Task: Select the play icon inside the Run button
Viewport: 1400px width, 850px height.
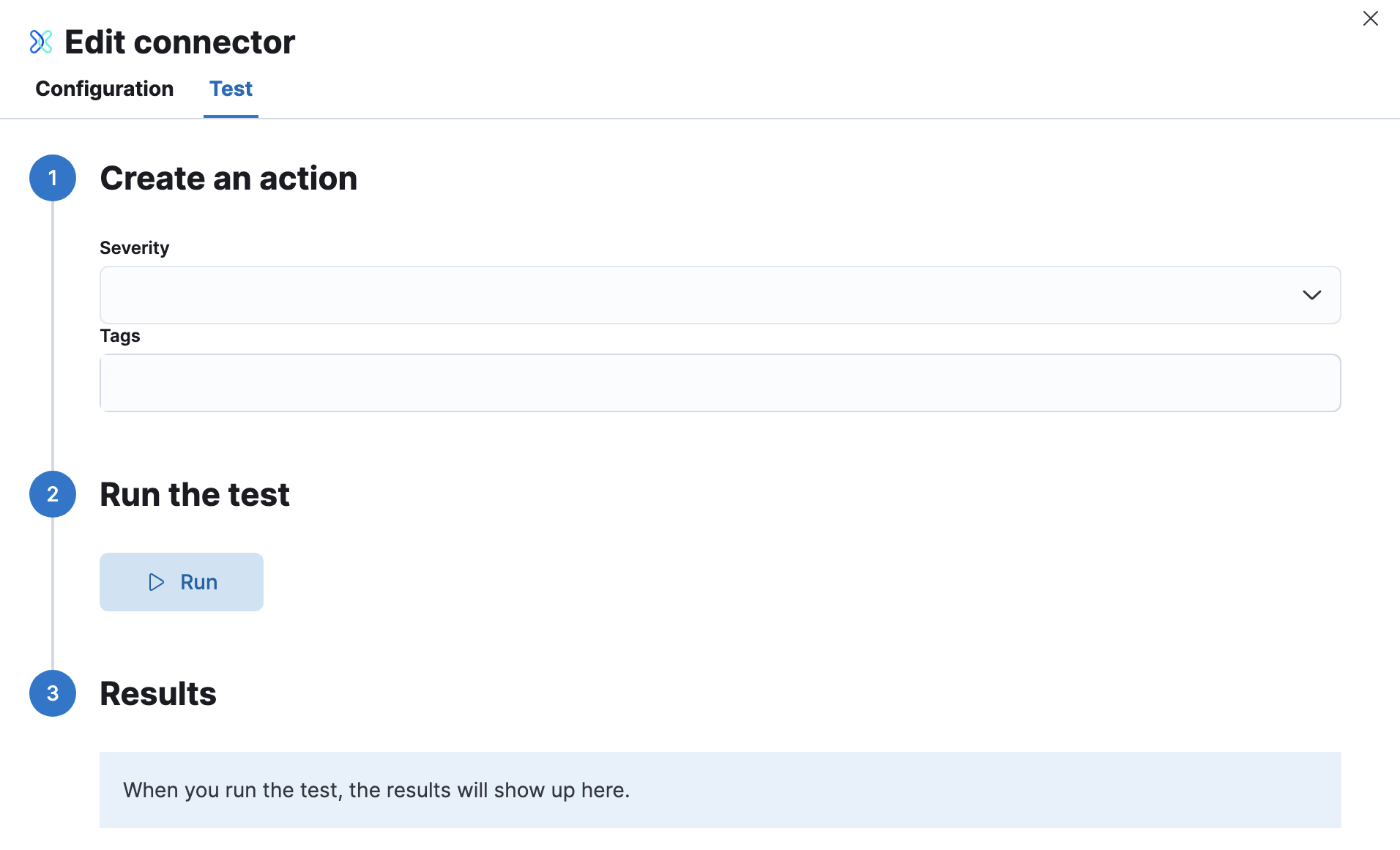Action: point(155,582)
